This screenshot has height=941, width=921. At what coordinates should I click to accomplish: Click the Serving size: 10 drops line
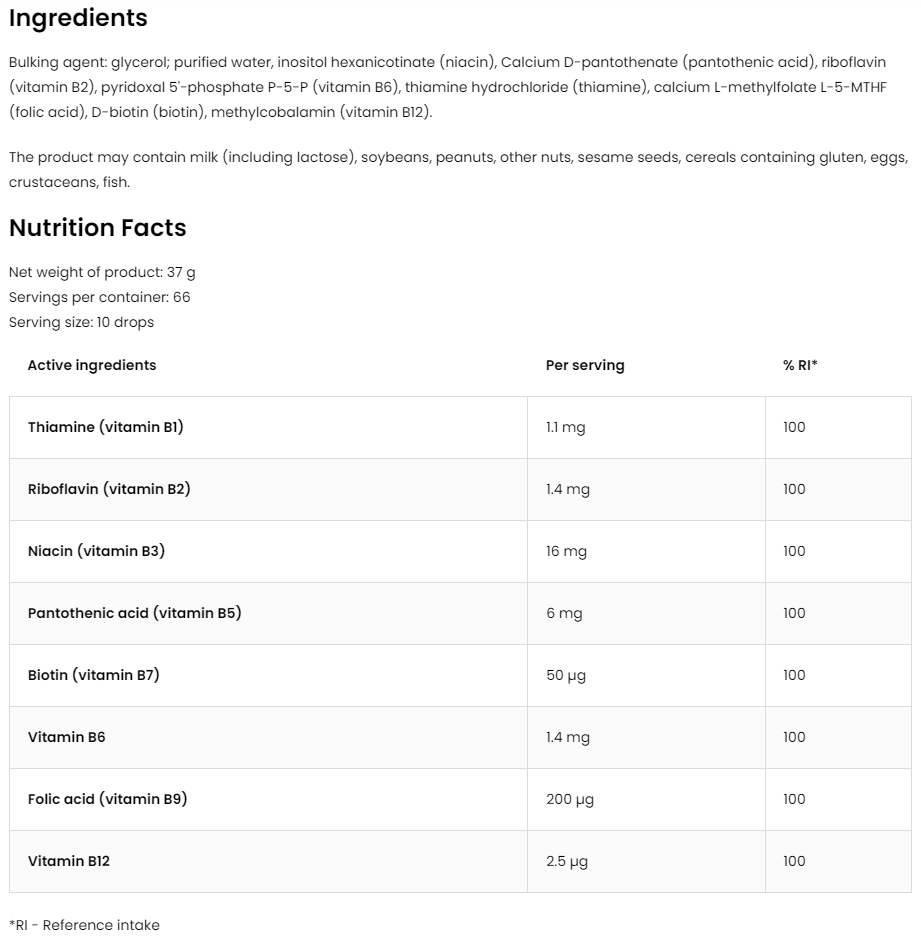click(x=81, y=322)
